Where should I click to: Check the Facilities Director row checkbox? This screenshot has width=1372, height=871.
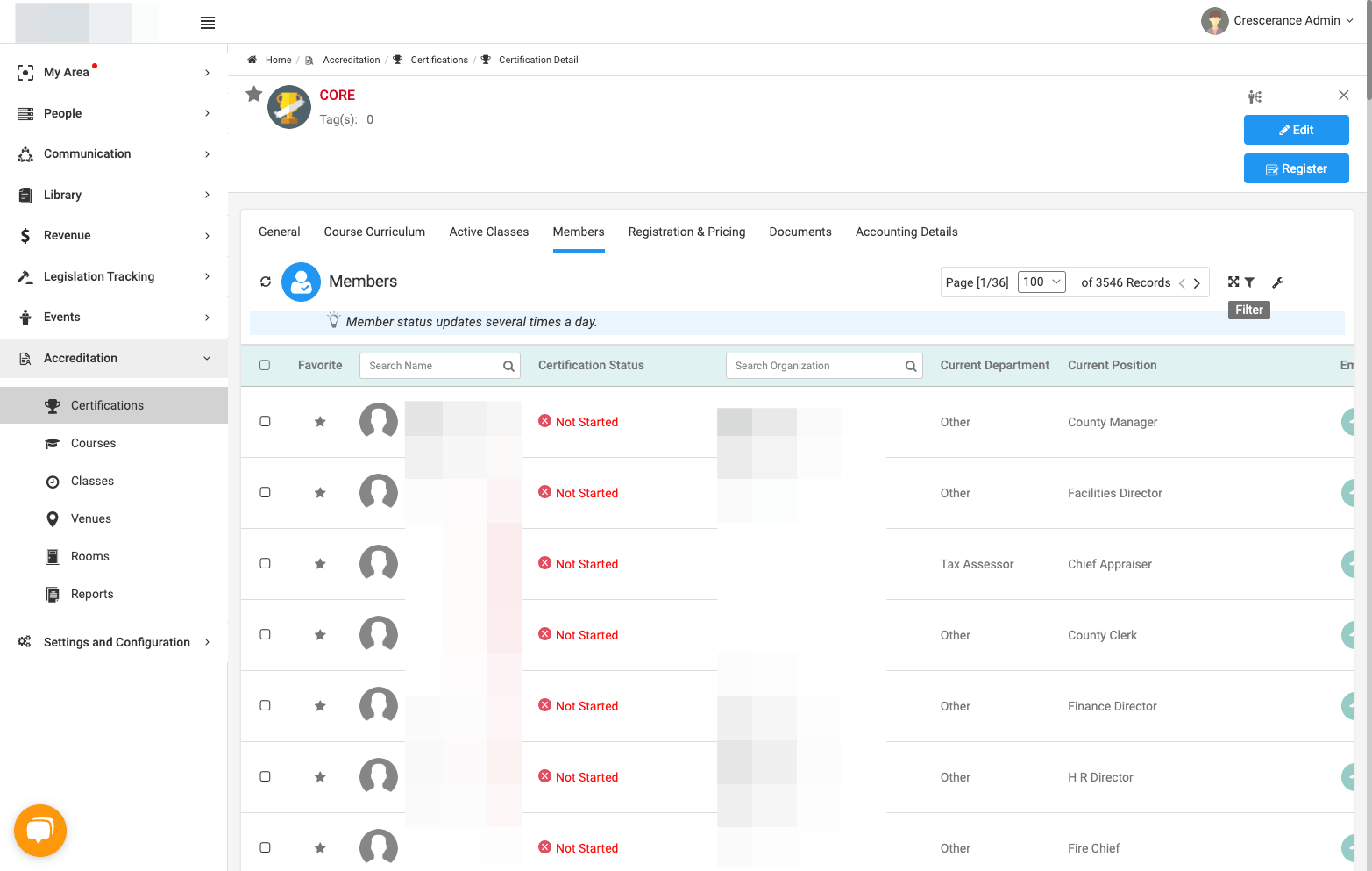[265, 492]
